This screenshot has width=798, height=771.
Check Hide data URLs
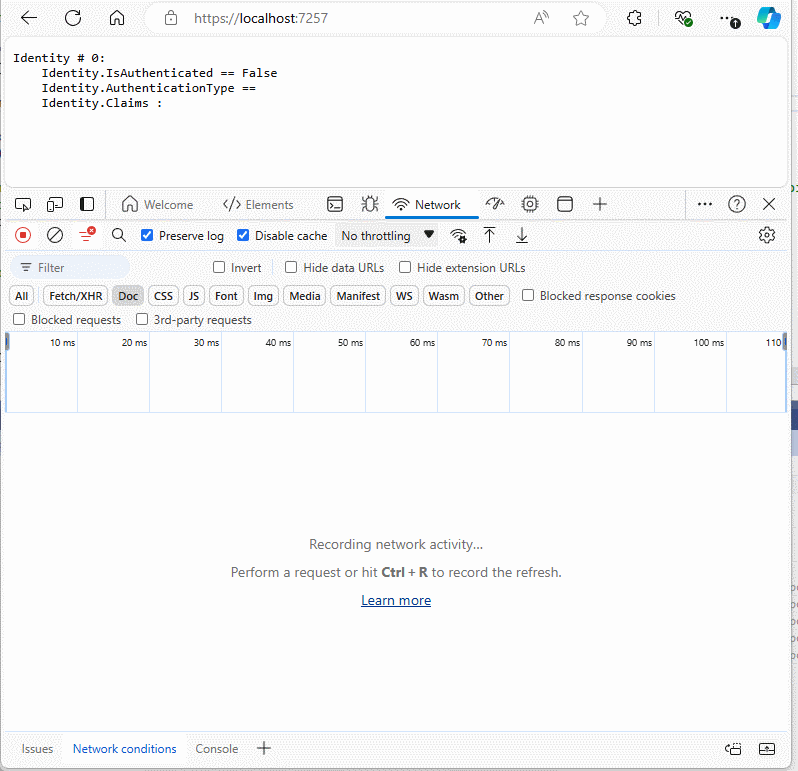pos(291,267)
